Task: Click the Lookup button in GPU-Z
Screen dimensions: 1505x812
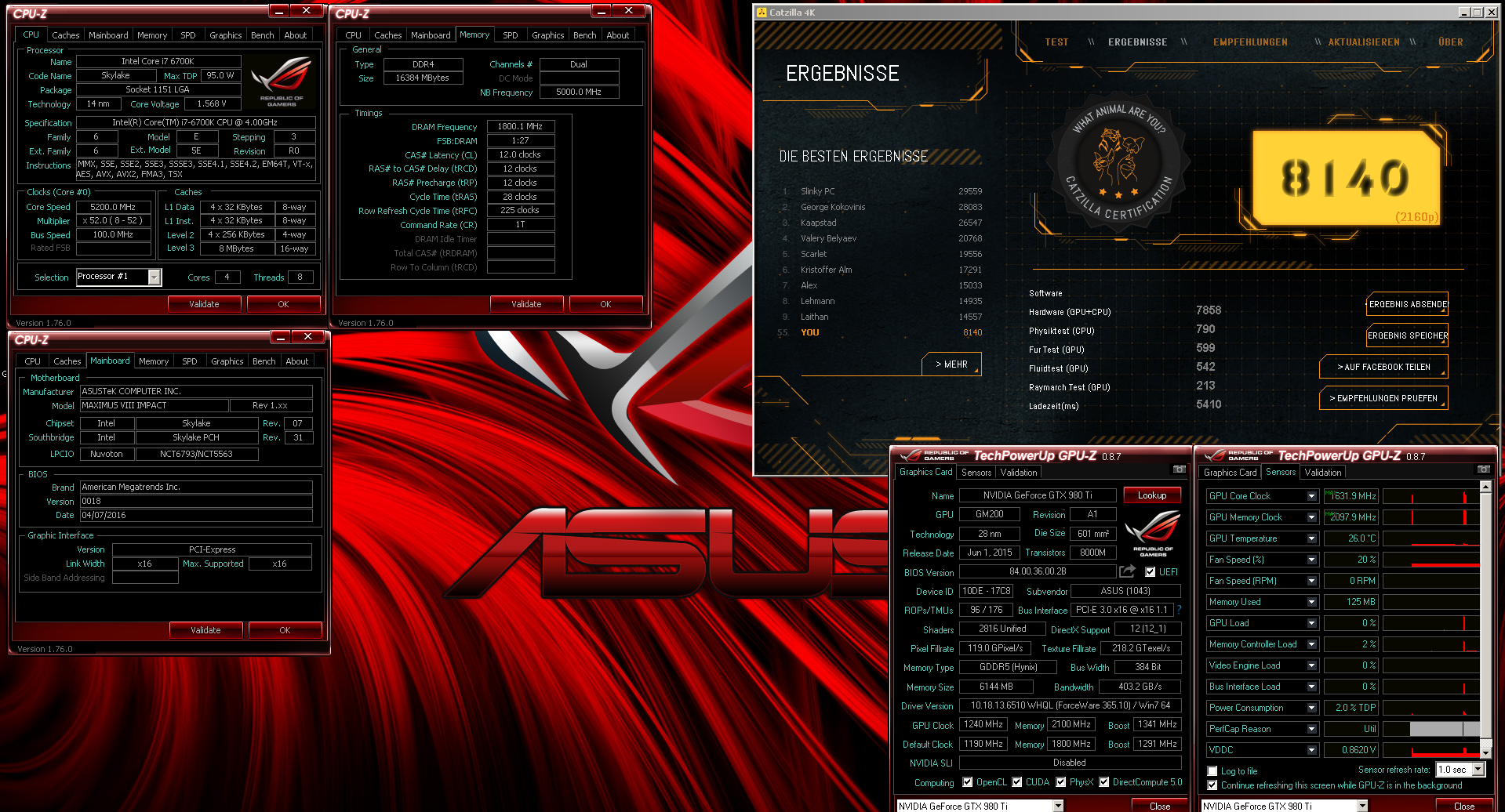Action: click(1152, 495)
